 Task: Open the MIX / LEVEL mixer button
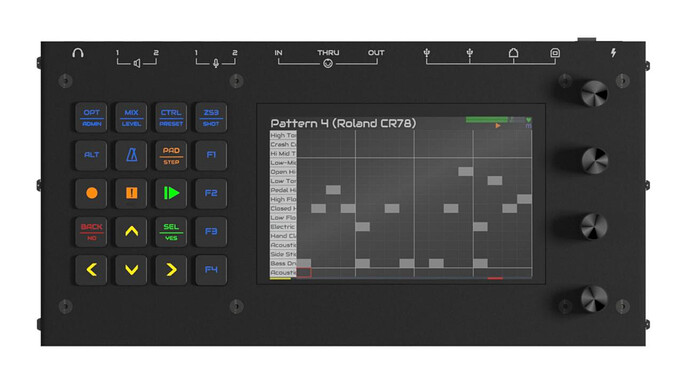pos(131,118)
